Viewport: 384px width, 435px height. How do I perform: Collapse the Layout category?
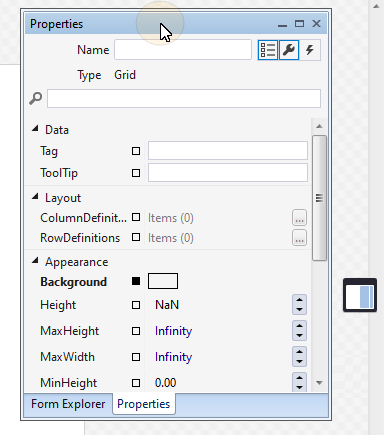(35, 197)
